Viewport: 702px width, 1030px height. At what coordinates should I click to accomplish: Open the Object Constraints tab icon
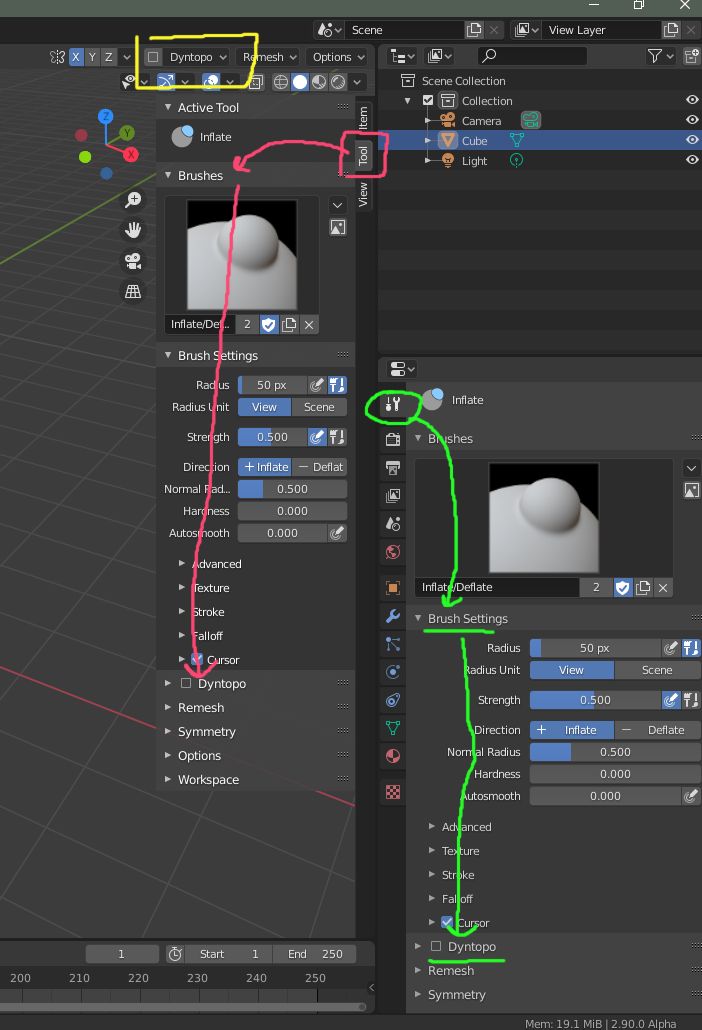(393, 700)
